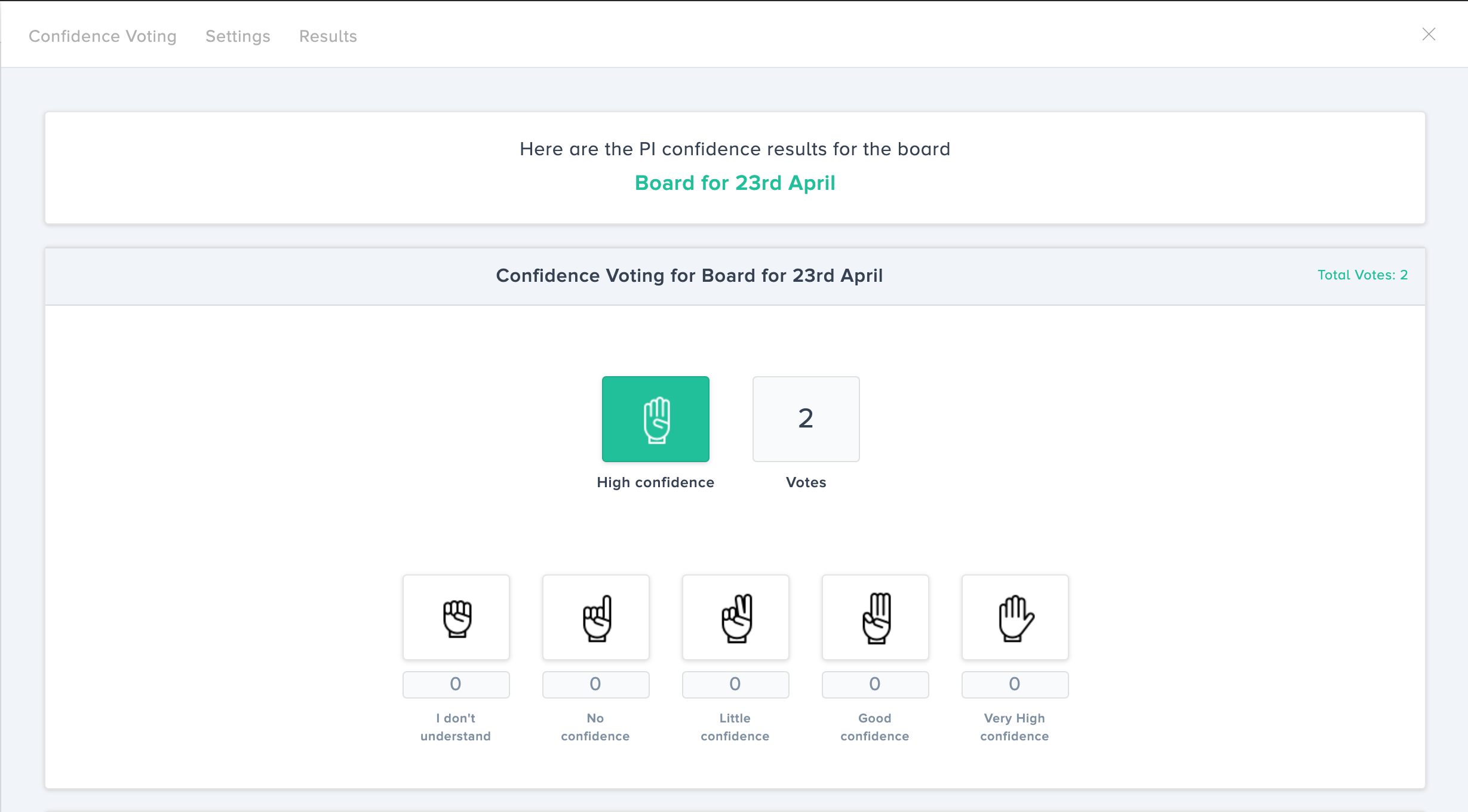Click the 'High confidence' text label
The width and height of the screenshot is (1468, 812).
coord(655,482)
